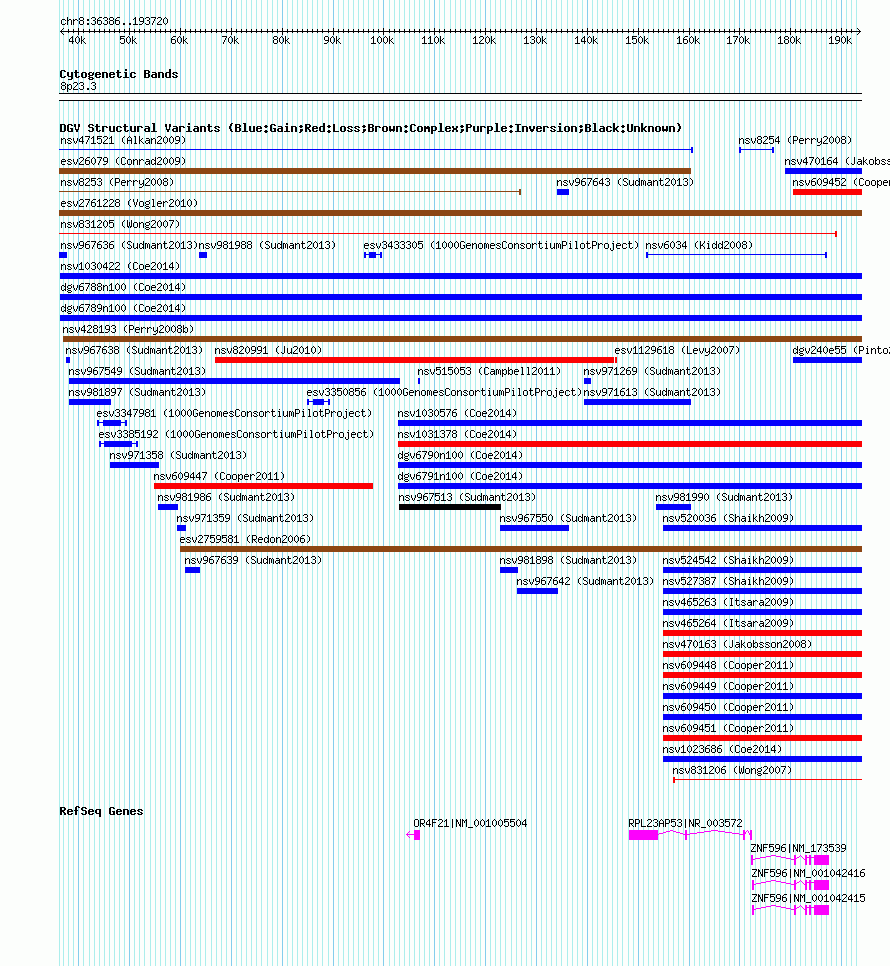Click the OR4F21 gene arrow glyph
Image resolution: width=890 pixels, height=966 pixels.
(x=413, y=835)
